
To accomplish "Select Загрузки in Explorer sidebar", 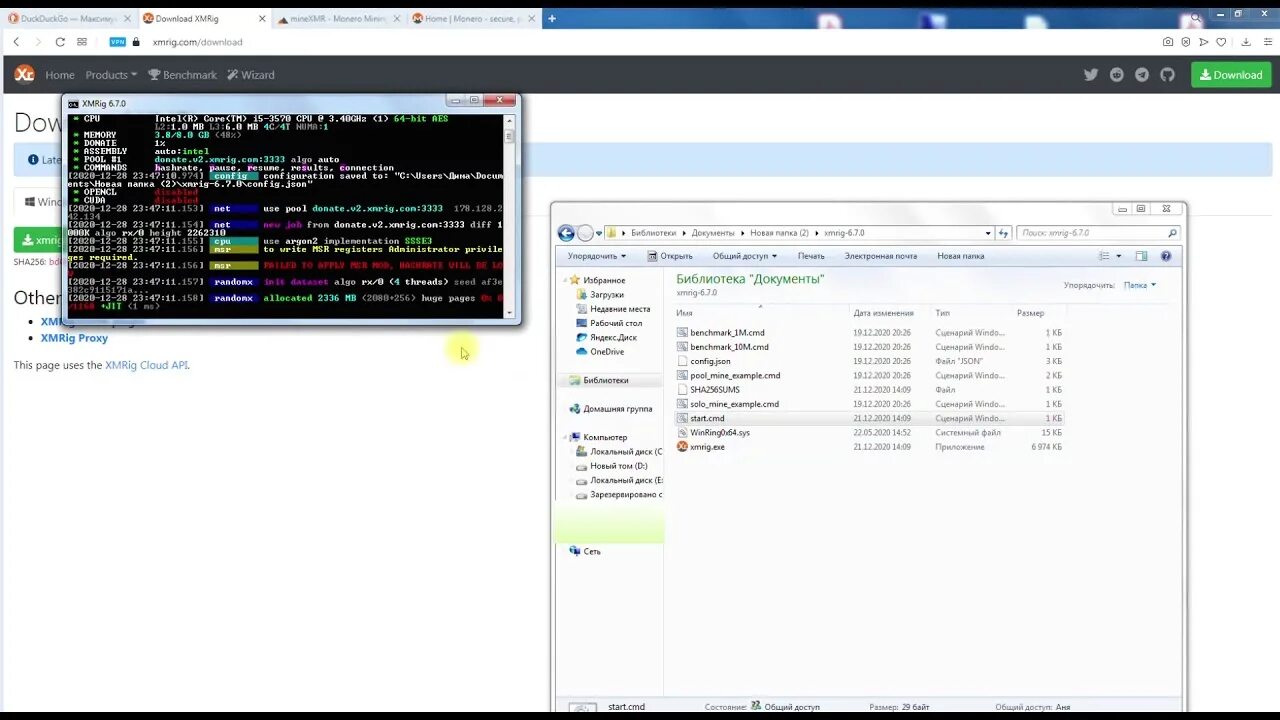I will [607, 295].
